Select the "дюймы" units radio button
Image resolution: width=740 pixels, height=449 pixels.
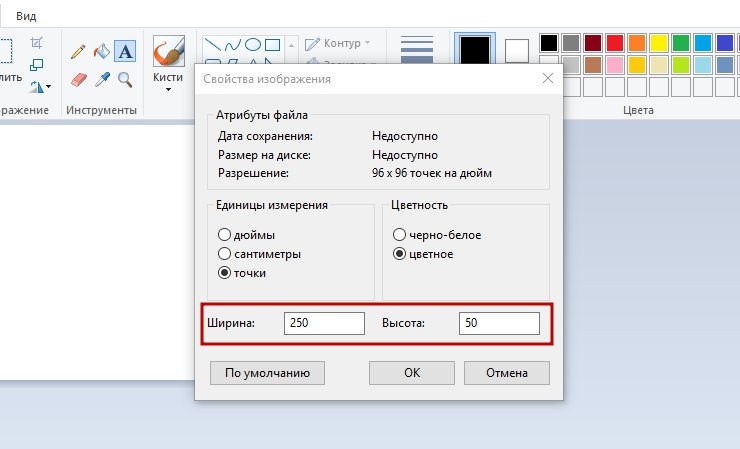224,235
